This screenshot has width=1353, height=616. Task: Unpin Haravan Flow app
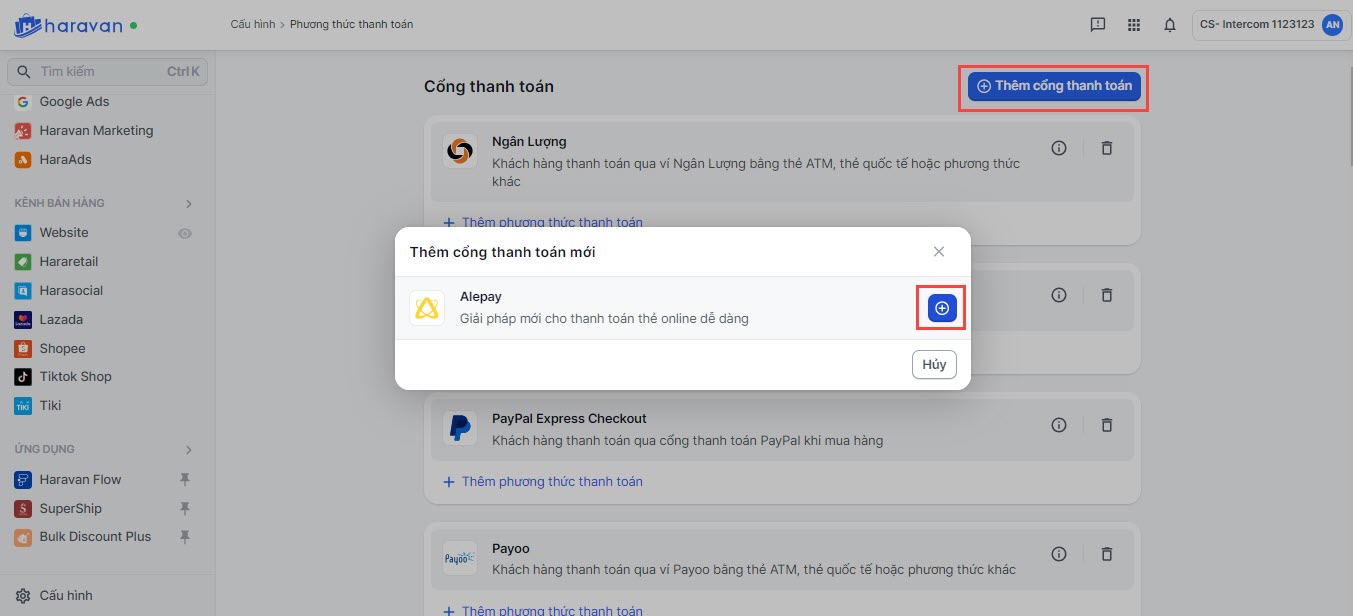pyautogui.click(x=185, y=480)
